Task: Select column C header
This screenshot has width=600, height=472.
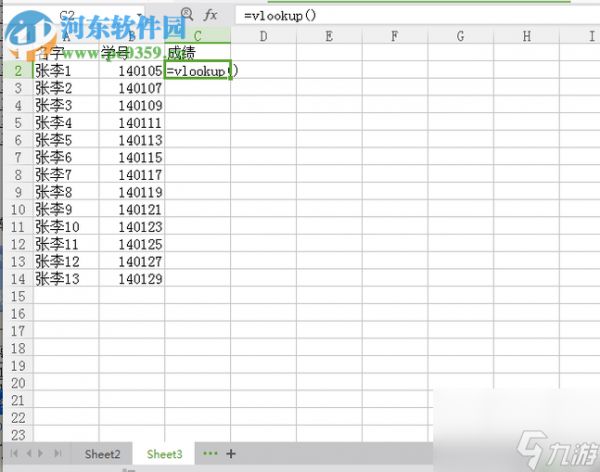Action: pyautogui.click(x=197, y=36)
